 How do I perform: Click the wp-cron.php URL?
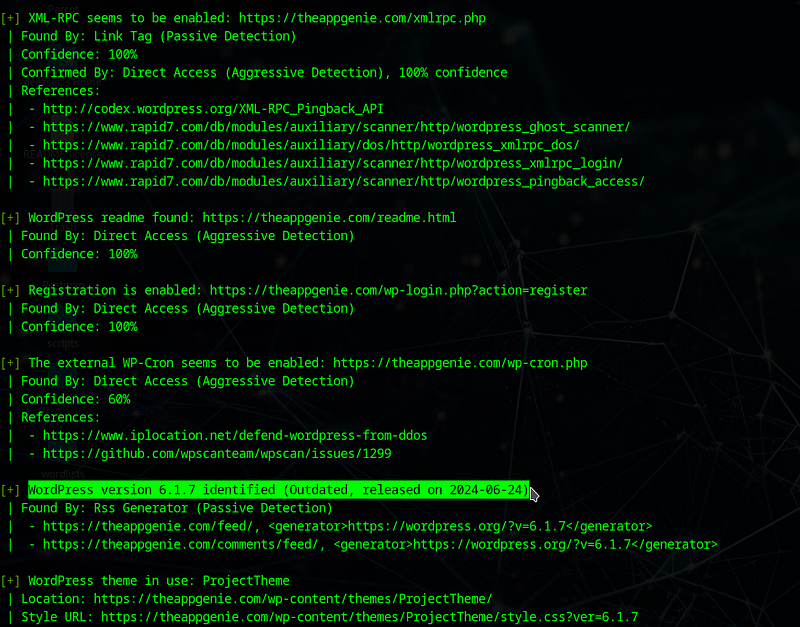(460, 363)
